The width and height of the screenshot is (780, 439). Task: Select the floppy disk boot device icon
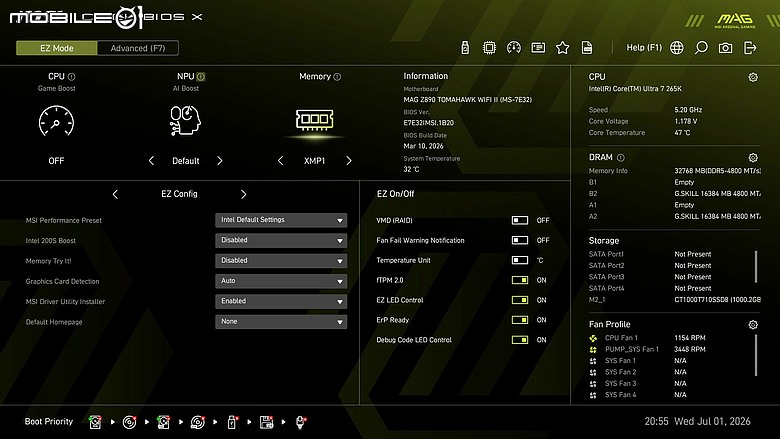[267, 422]
